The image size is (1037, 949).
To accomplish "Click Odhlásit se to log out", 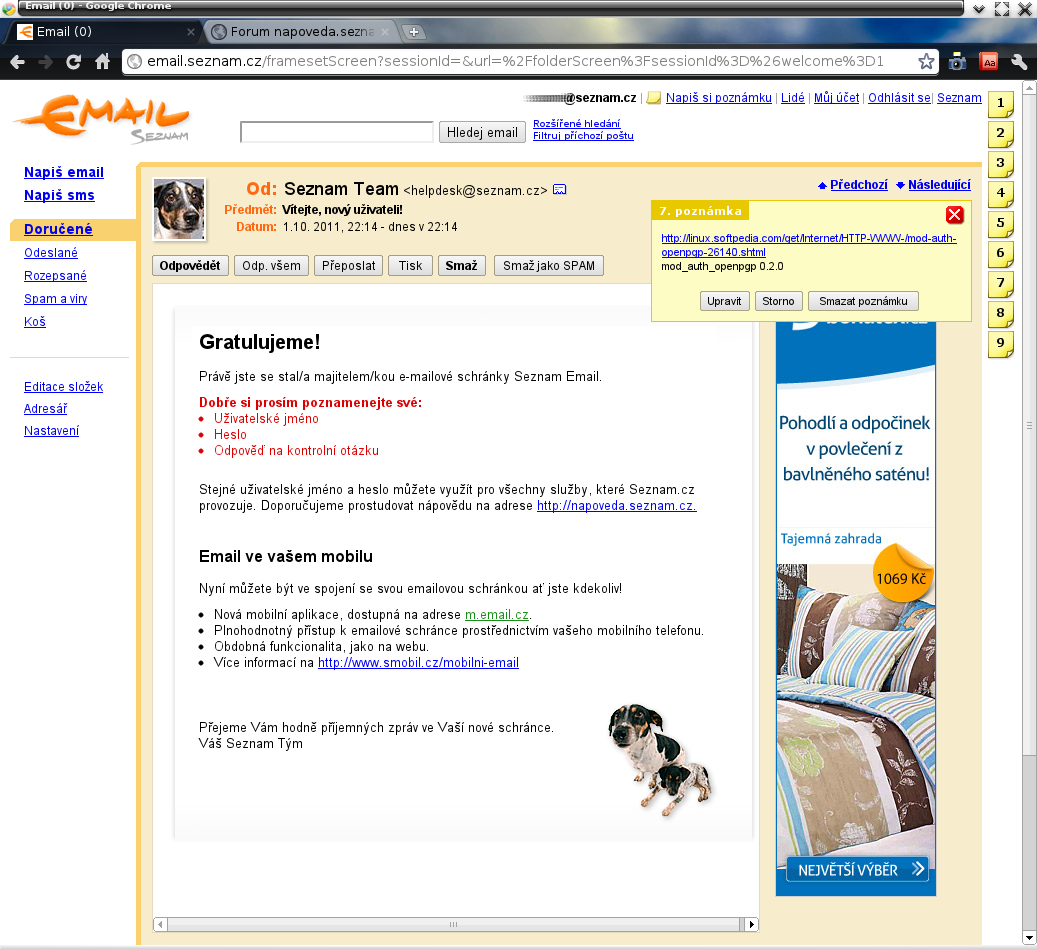I will click(899, 98).
